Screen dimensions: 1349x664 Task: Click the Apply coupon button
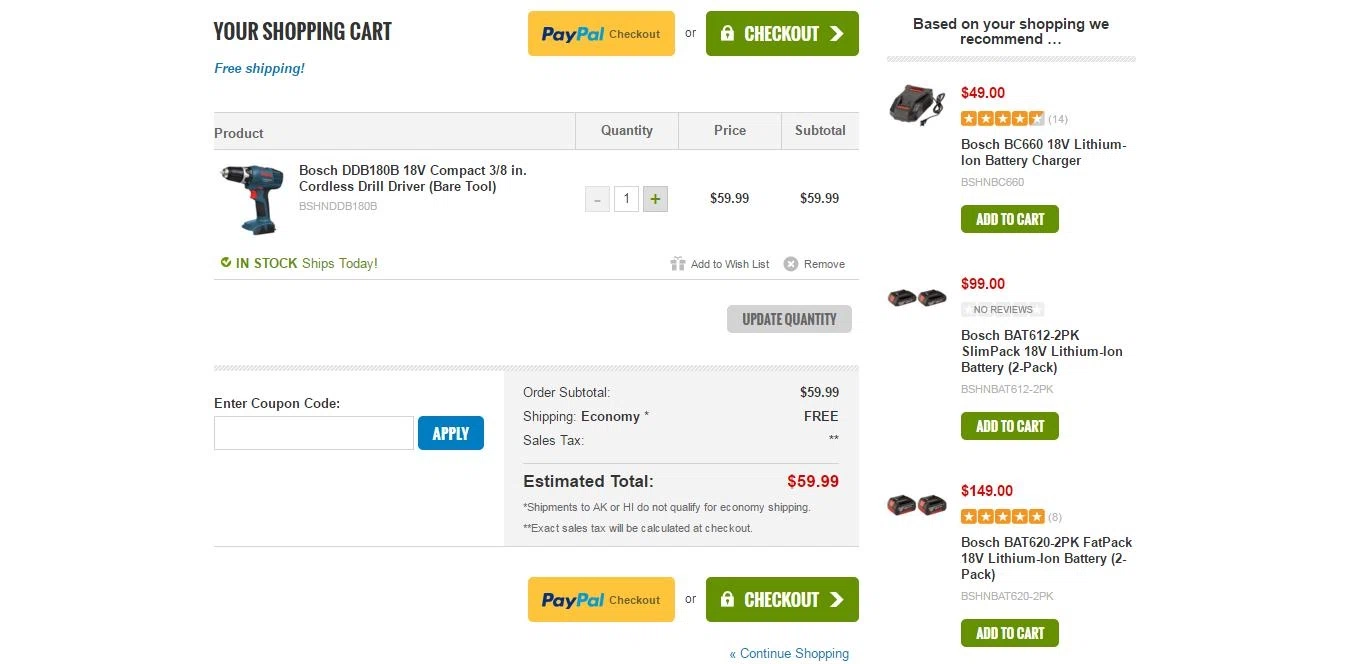[451, 433]
